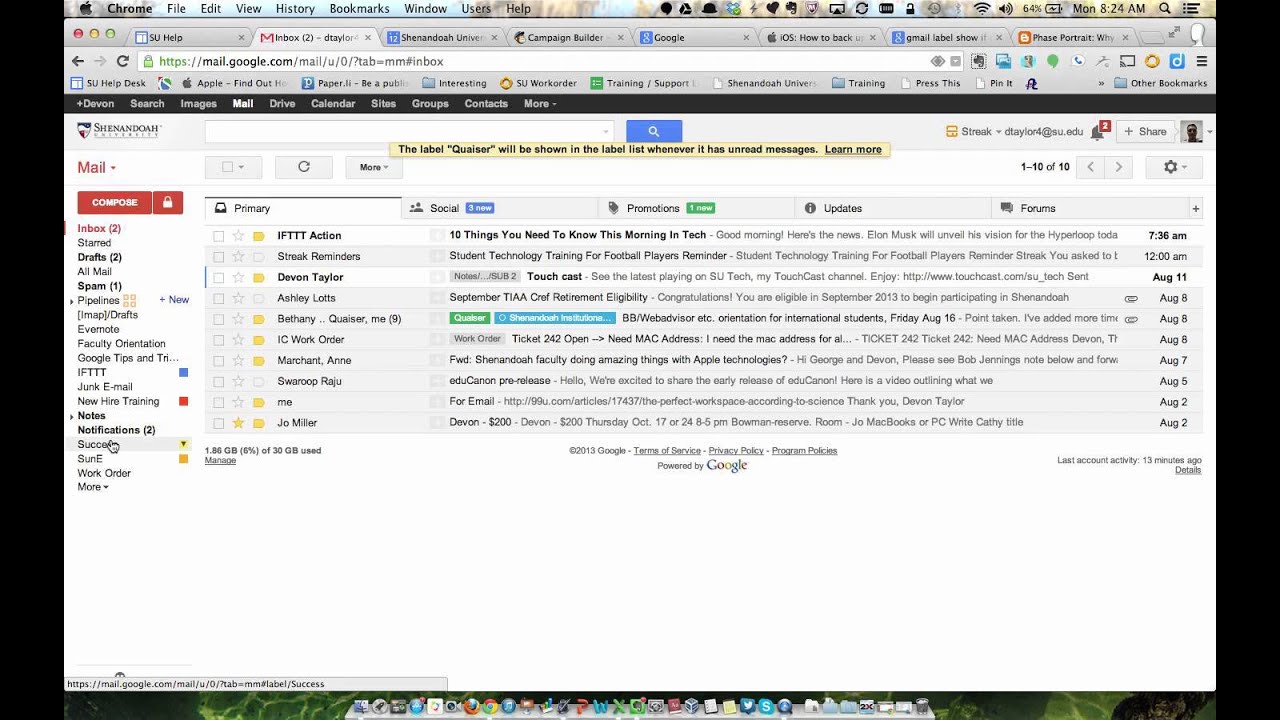Click the attachment icon on Ashley Lotts row
Screen dimensions: 1280x720
pyautogui.click(x=1131, y=298)
